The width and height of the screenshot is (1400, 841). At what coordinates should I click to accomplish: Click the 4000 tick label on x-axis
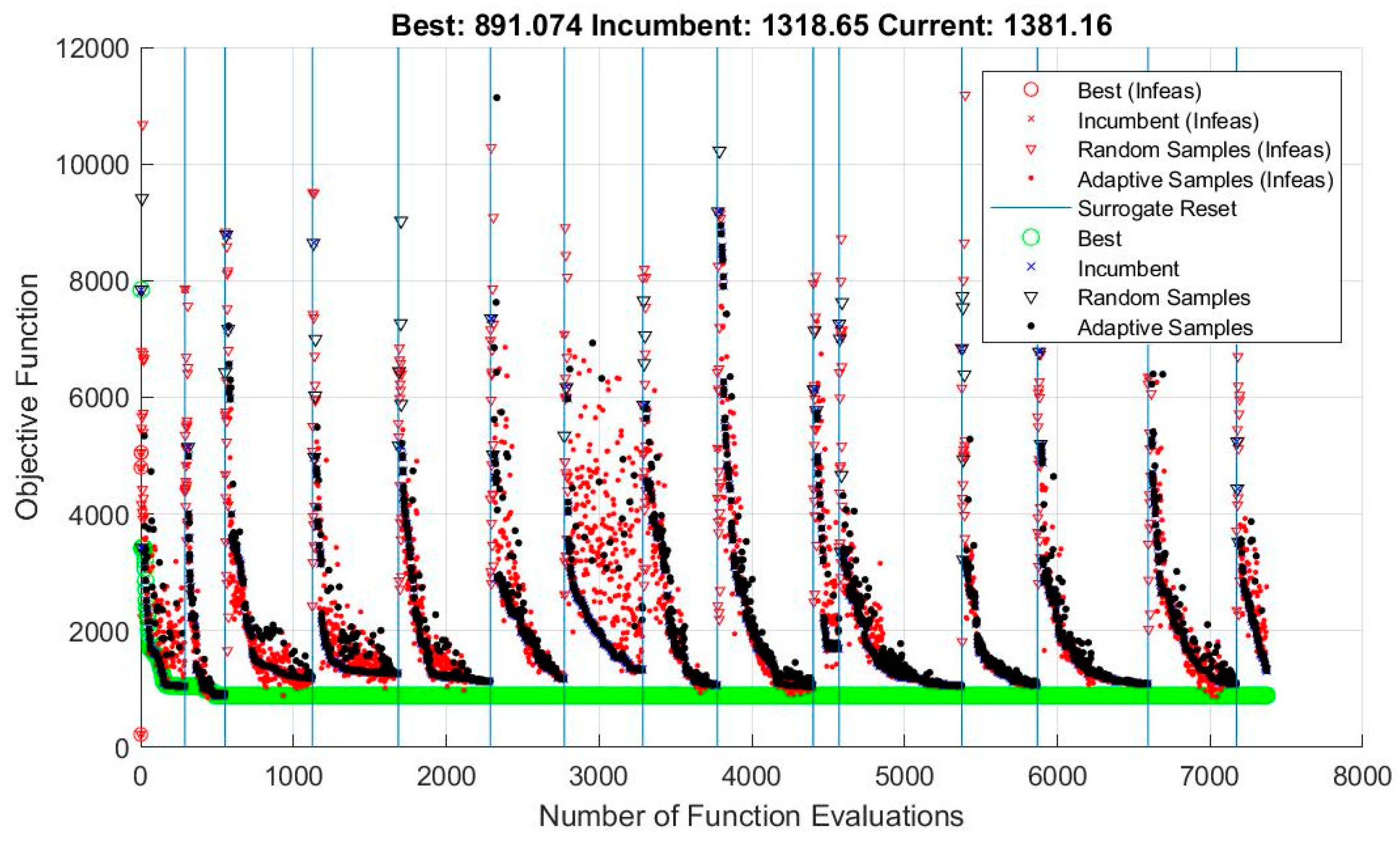[x=751, y=776]
